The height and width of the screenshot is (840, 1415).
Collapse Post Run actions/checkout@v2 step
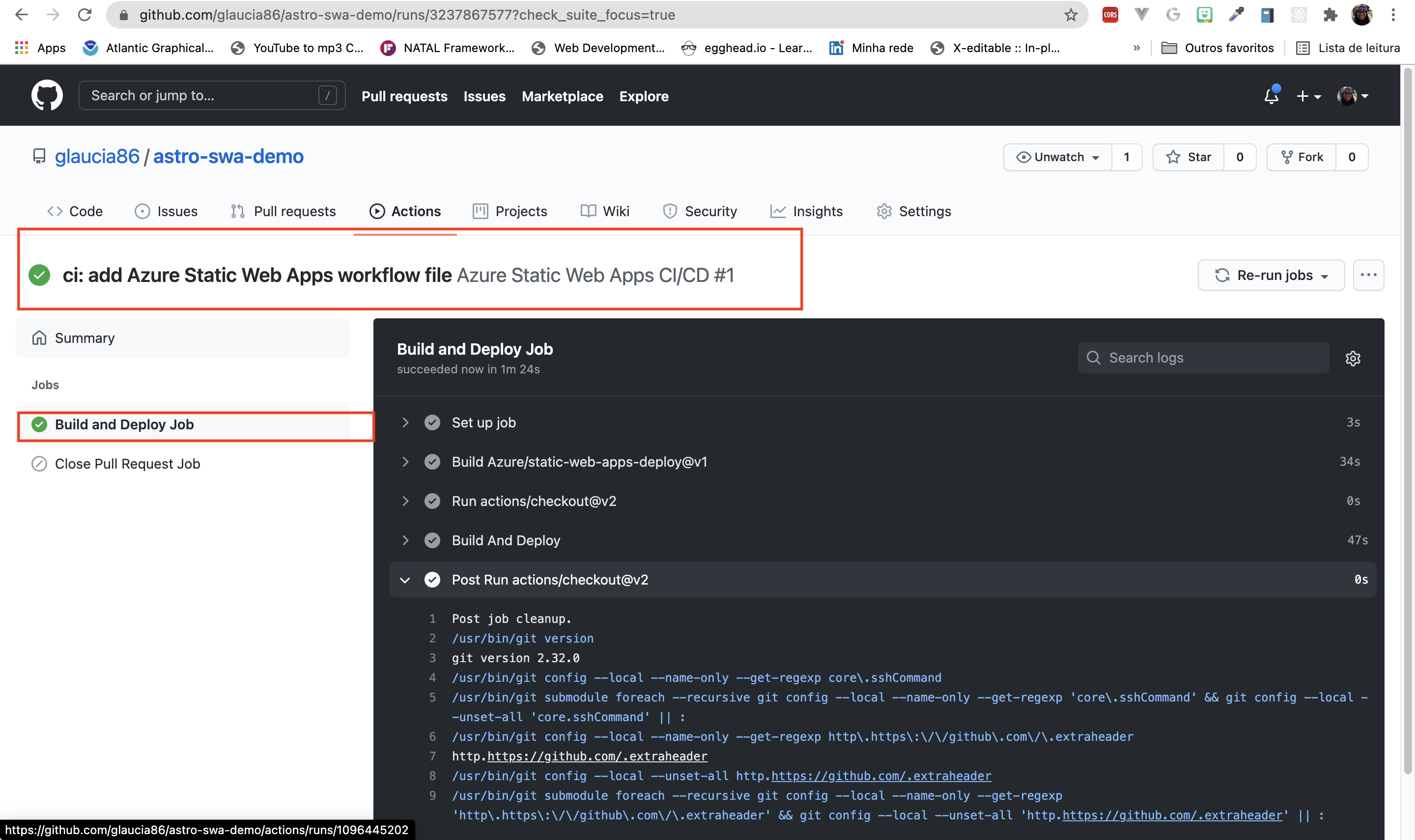[x=882, y=580]
